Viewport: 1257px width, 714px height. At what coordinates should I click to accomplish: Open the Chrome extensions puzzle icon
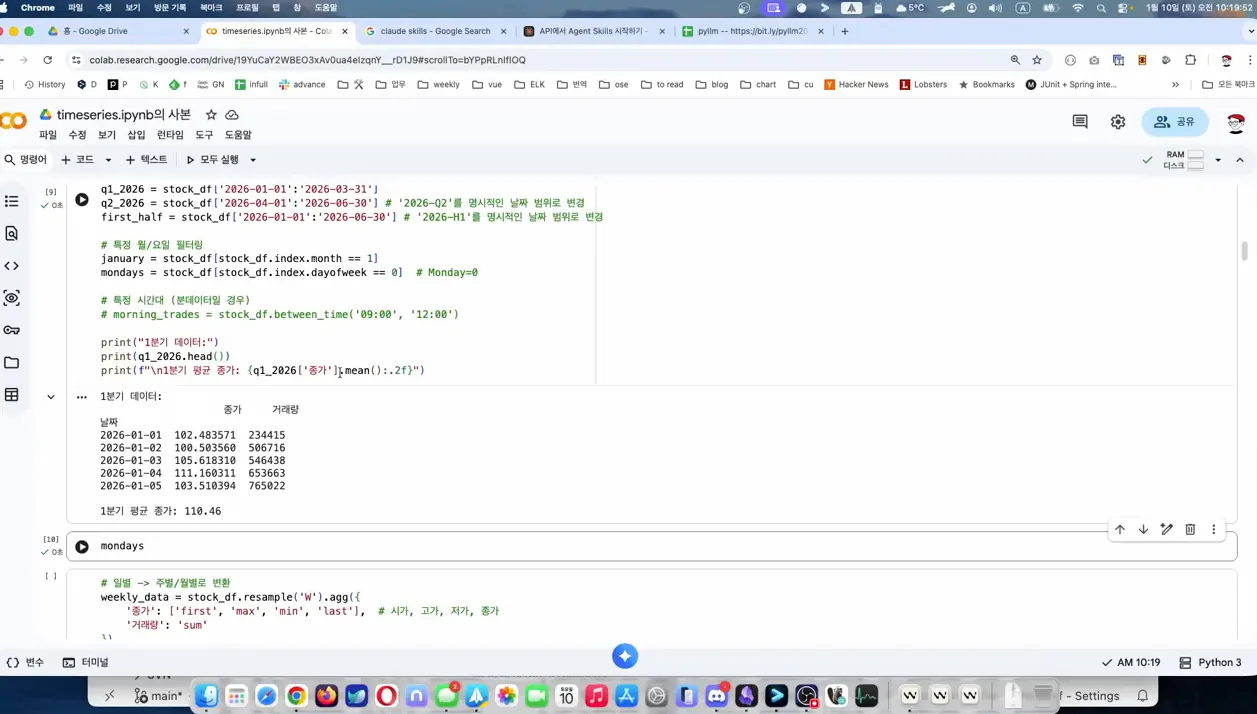click(1190, 60)
